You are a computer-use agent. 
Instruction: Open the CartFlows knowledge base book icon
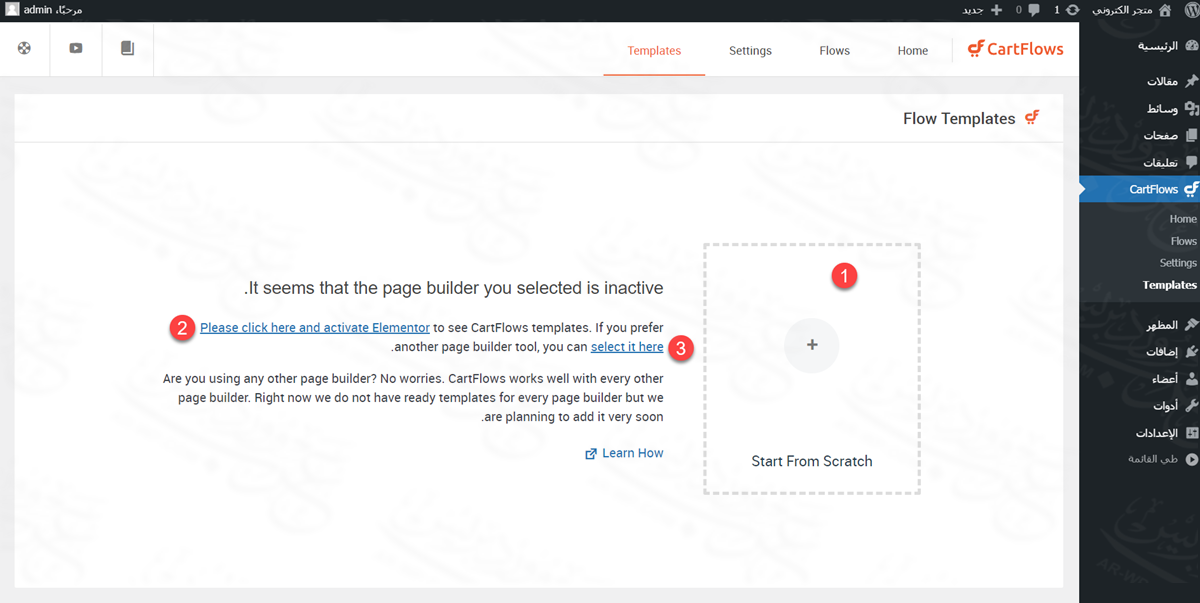(127, 48)
